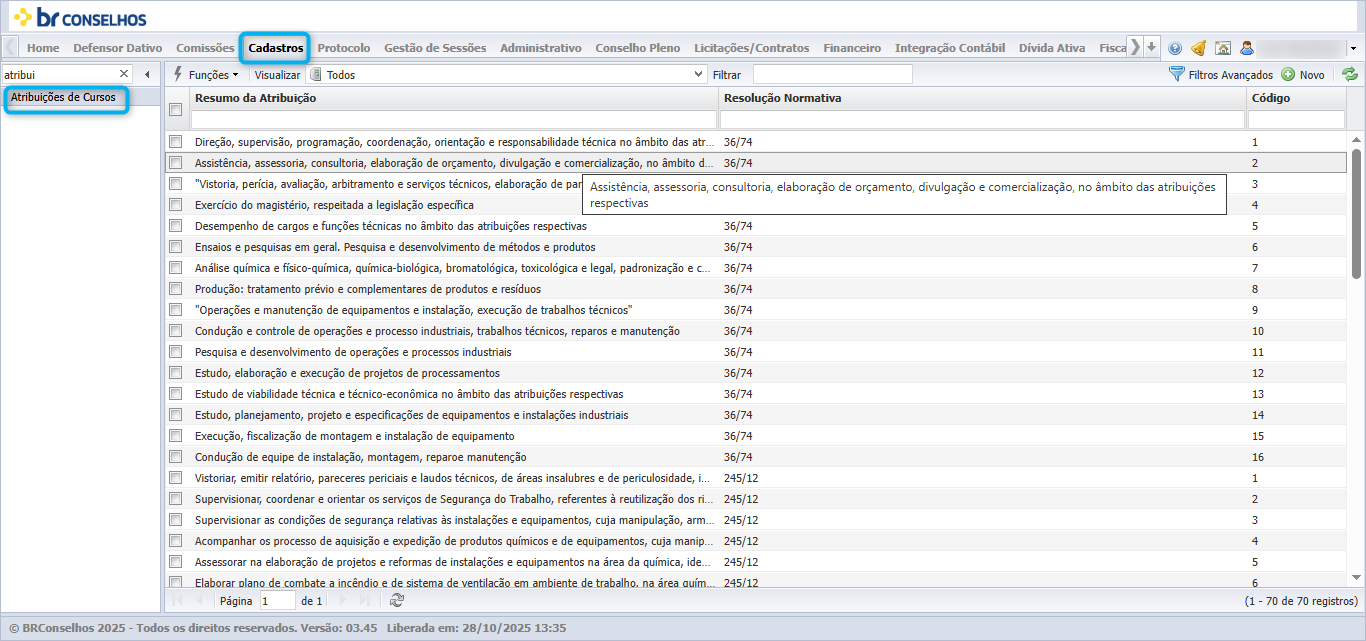This screenshot has width=1366, height=641.
Task: Go to last page arrow in pagination
Action: point(365,600)
